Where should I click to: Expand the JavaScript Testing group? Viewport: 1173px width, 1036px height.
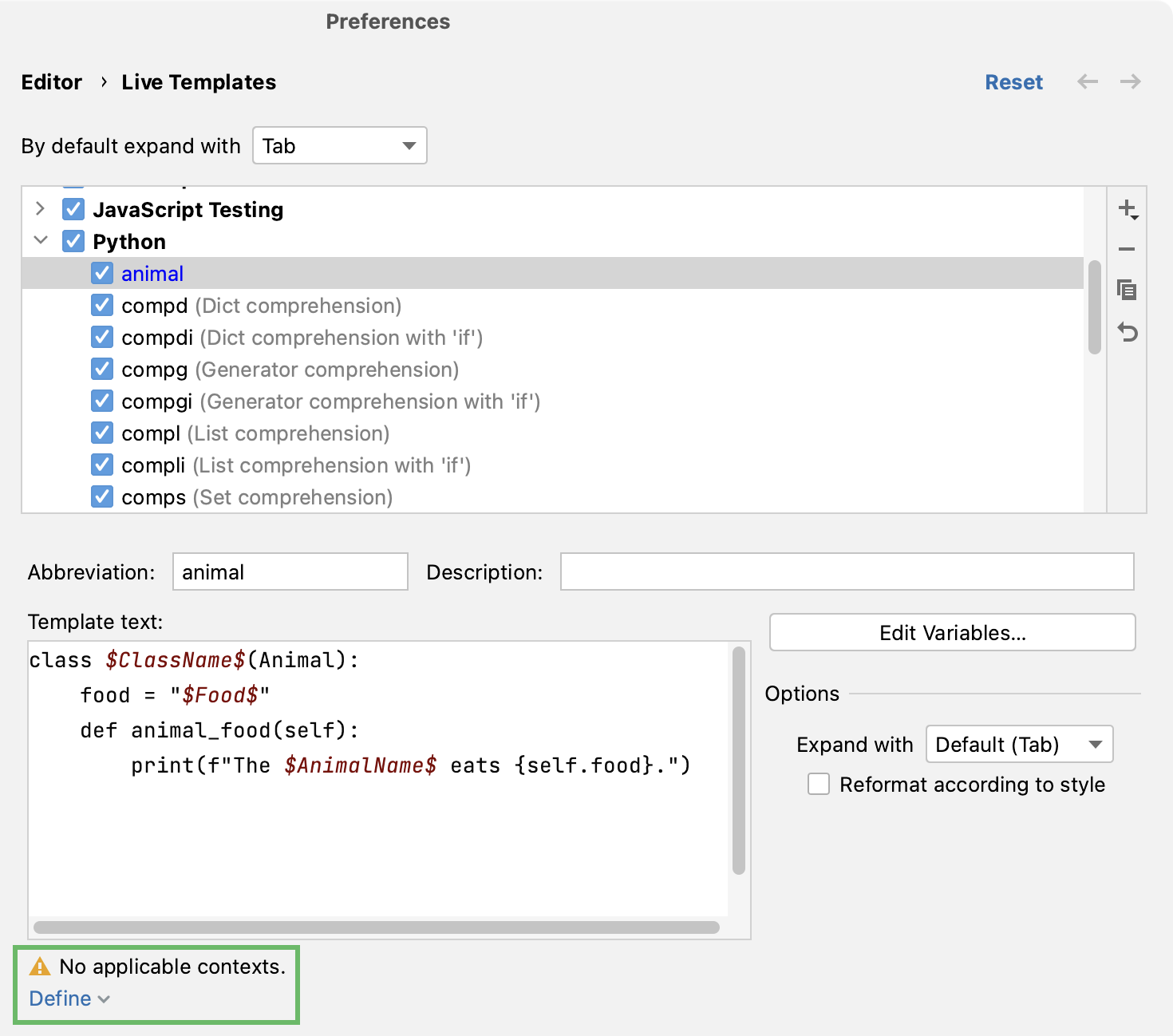click(39, 209)
